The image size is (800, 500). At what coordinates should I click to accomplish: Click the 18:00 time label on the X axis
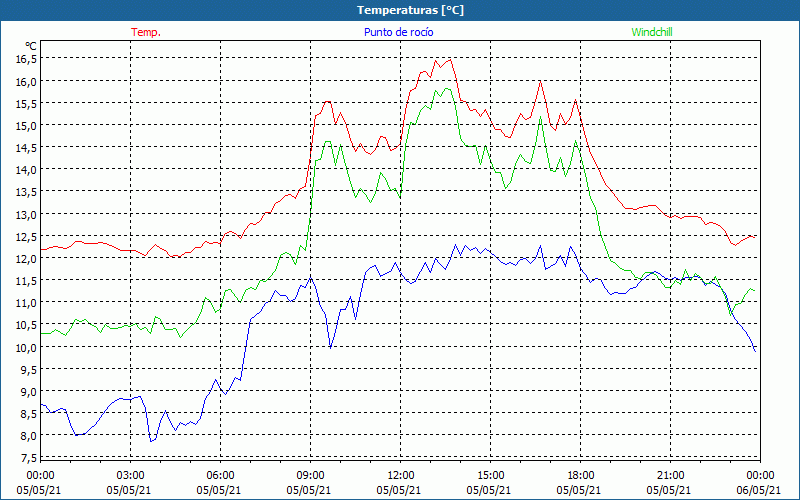point(581,476)
